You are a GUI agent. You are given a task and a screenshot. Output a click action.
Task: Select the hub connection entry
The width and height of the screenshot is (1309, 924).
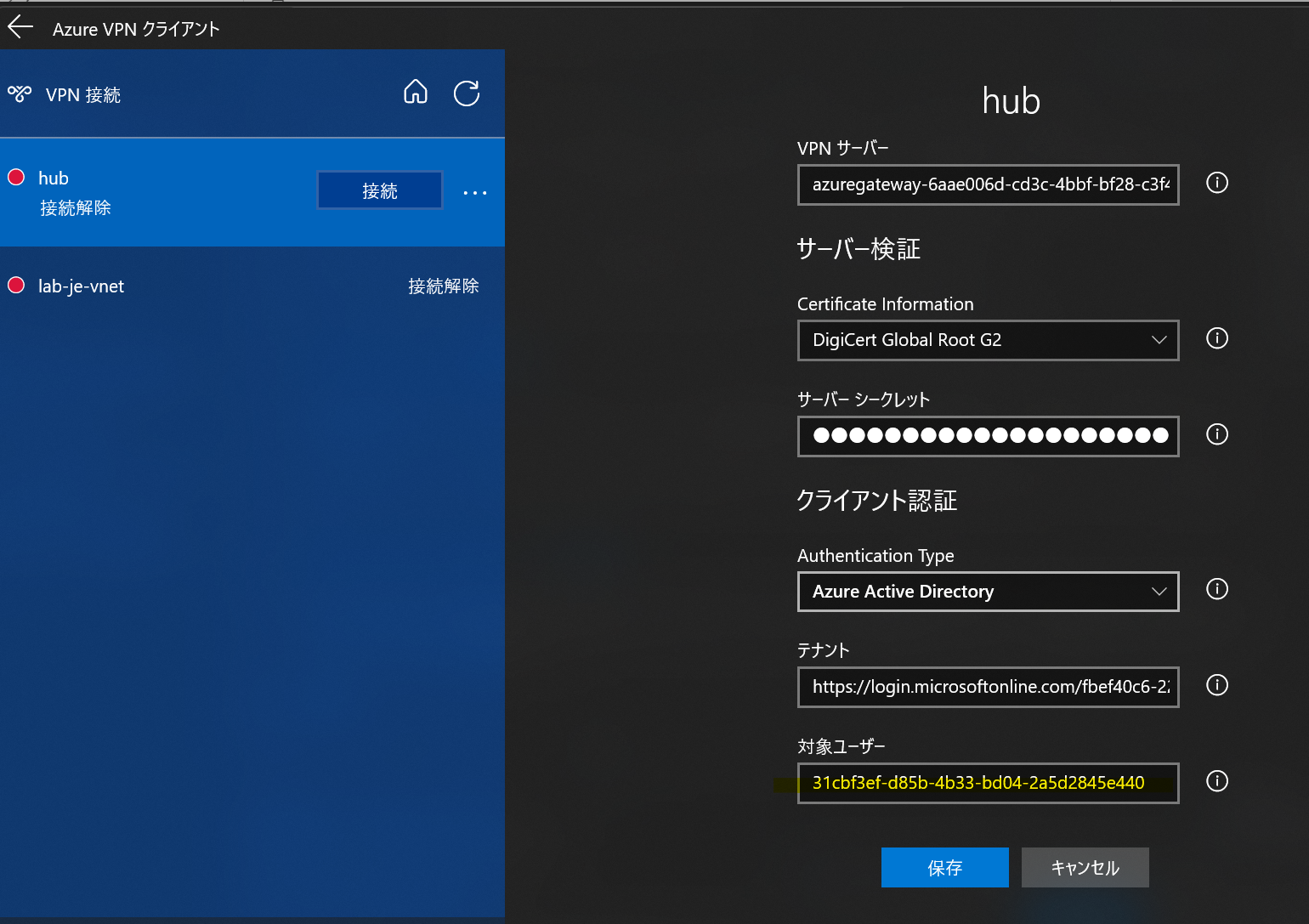tap(252, 192)
